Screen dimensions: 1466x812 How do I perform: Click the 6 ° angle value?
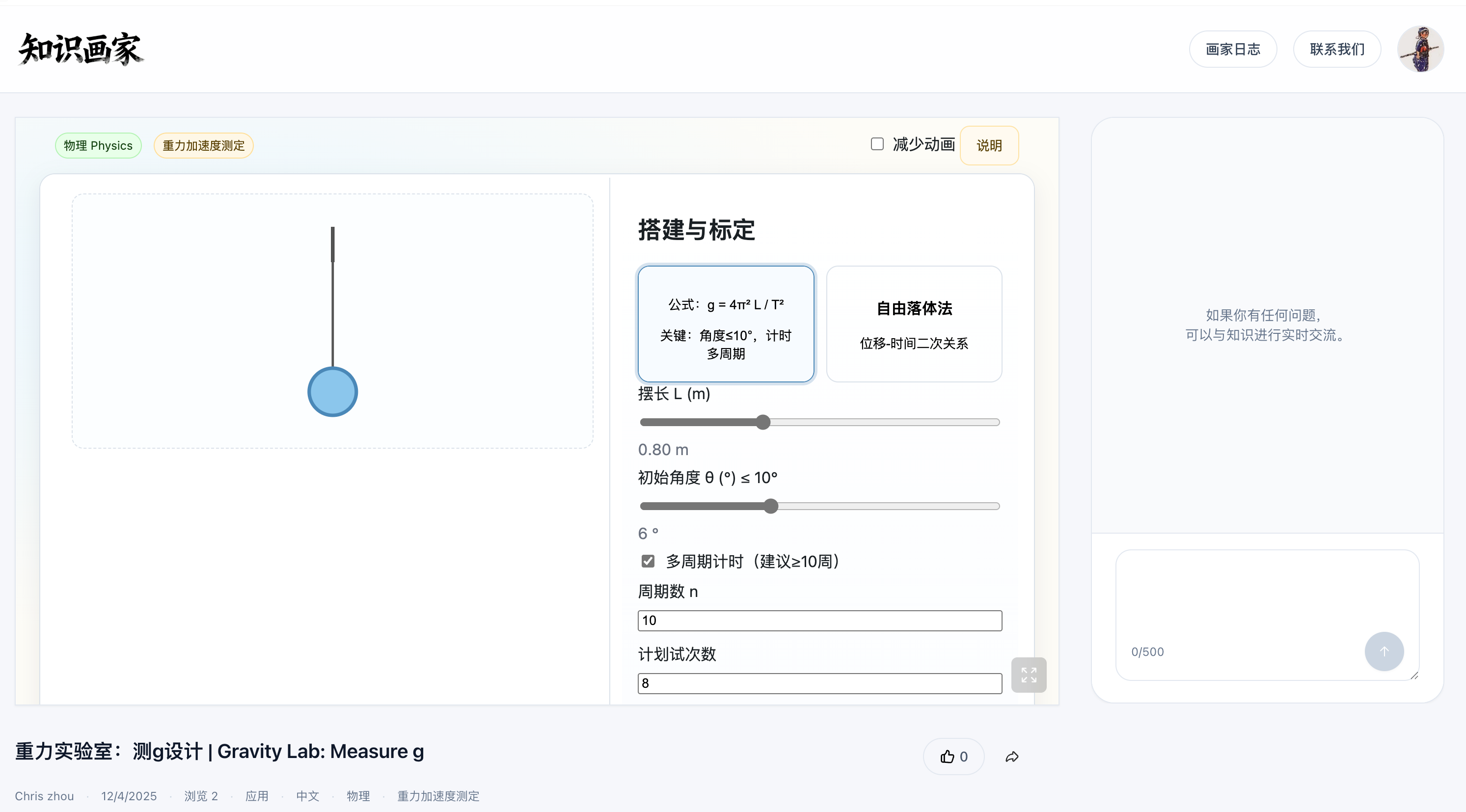point(648,533)
